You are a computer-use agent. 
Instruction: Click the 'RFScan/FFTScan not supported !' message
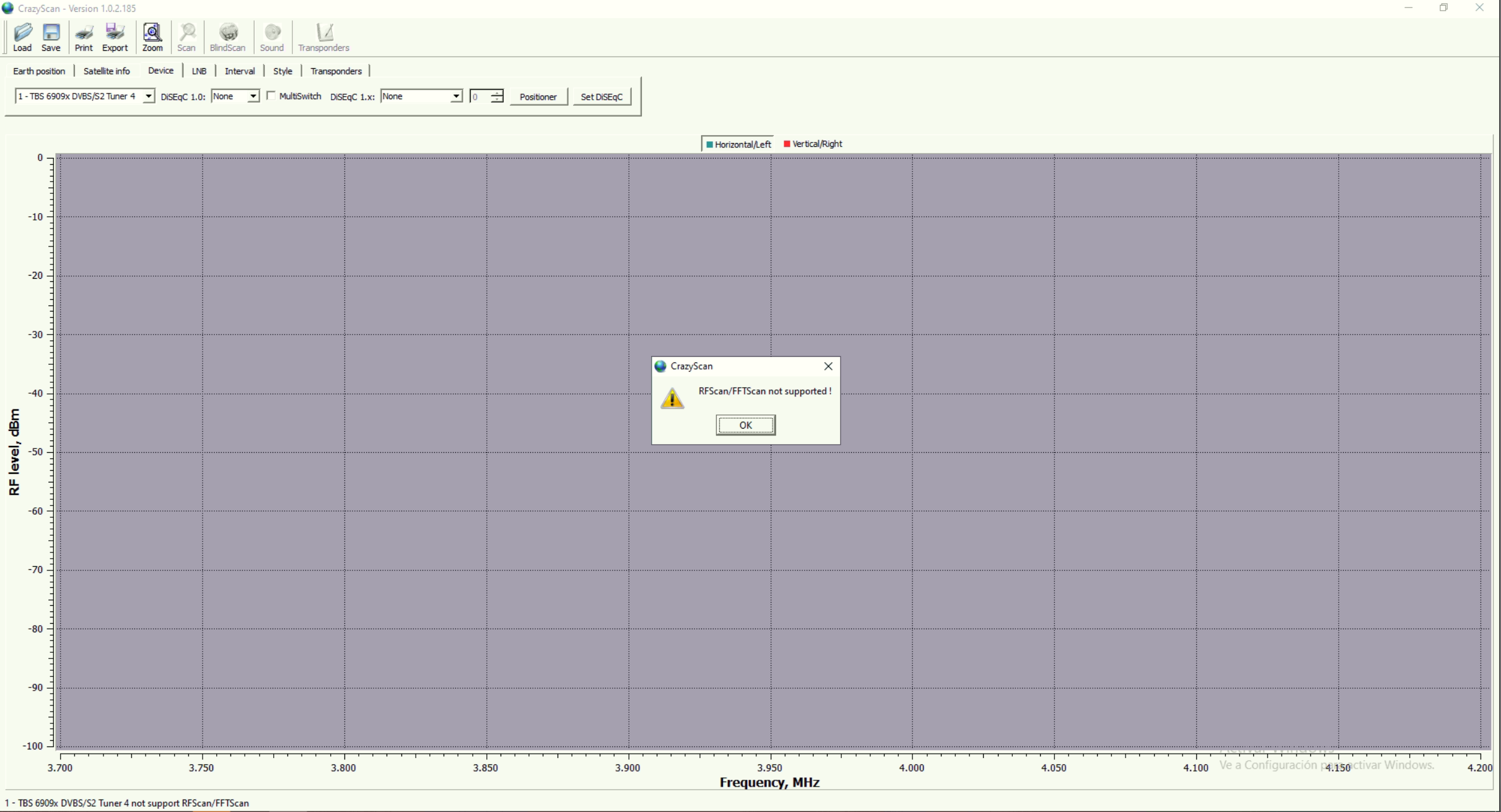tap(765, 391)
